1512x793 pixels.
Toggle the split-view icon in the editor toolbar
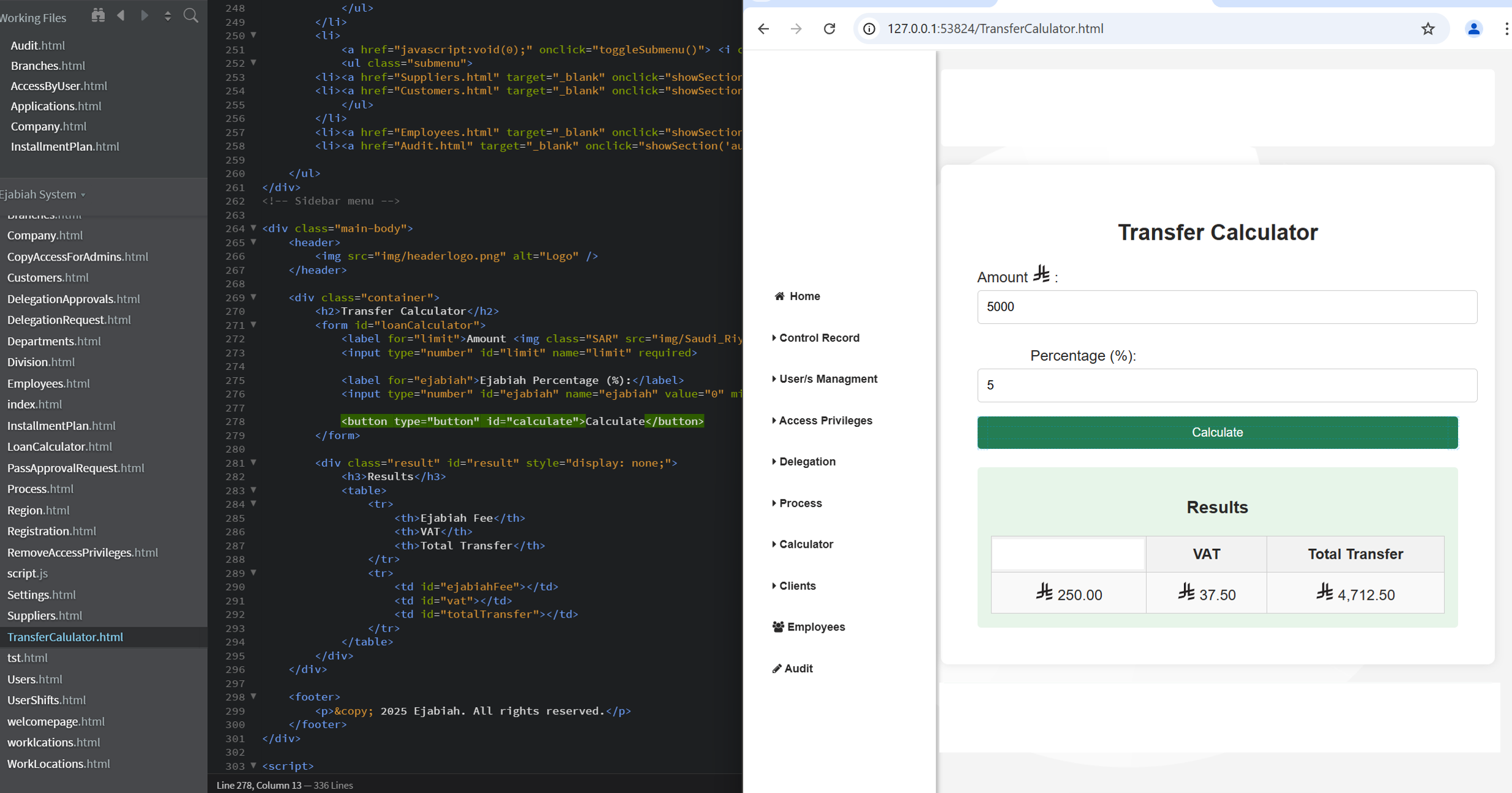[x=168, y=16]
